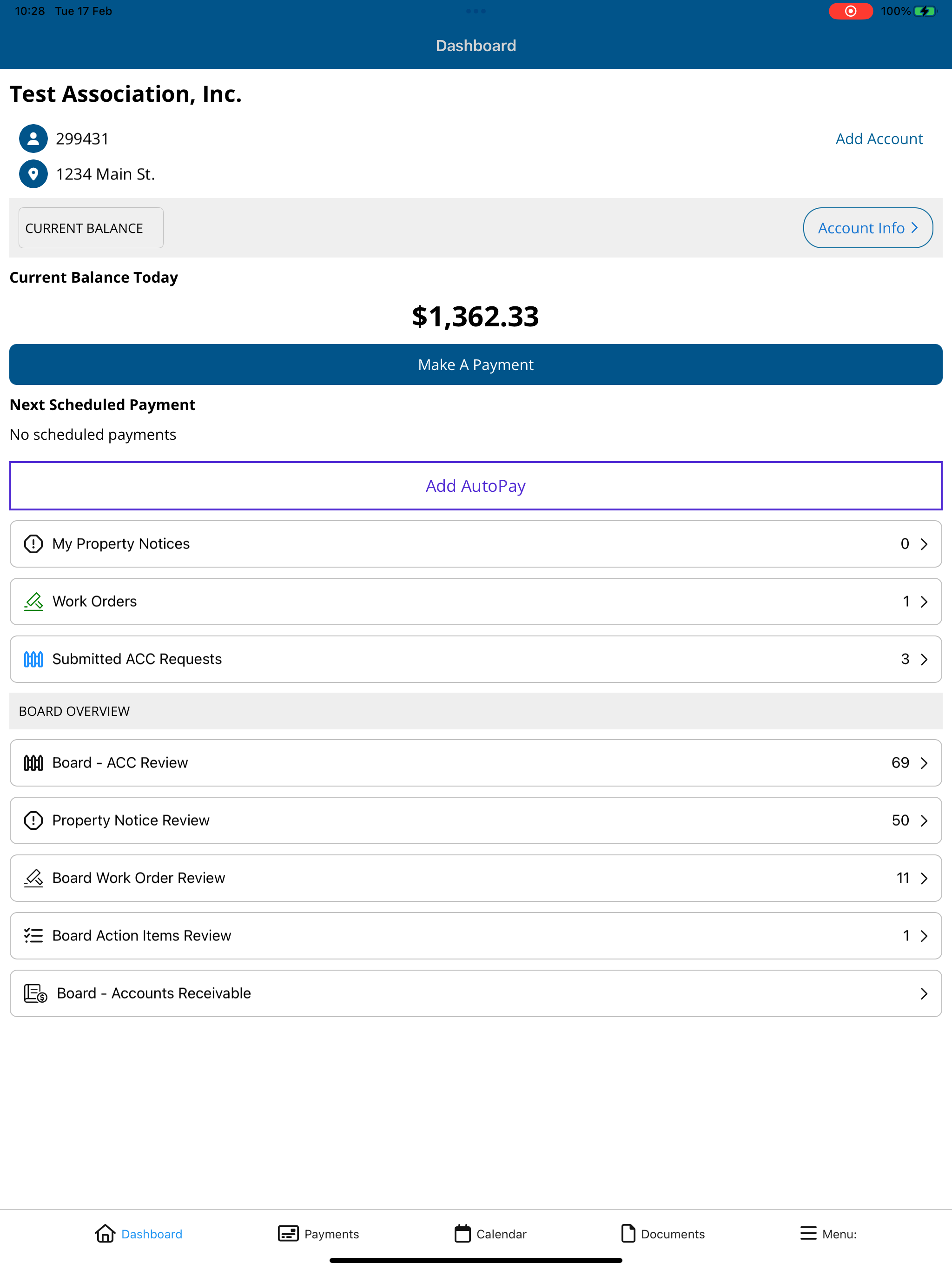Image resolution: width=952 pixels, height=1270 pixels.
Task: Tap No scheduled payments text
Action: point(93,435)
